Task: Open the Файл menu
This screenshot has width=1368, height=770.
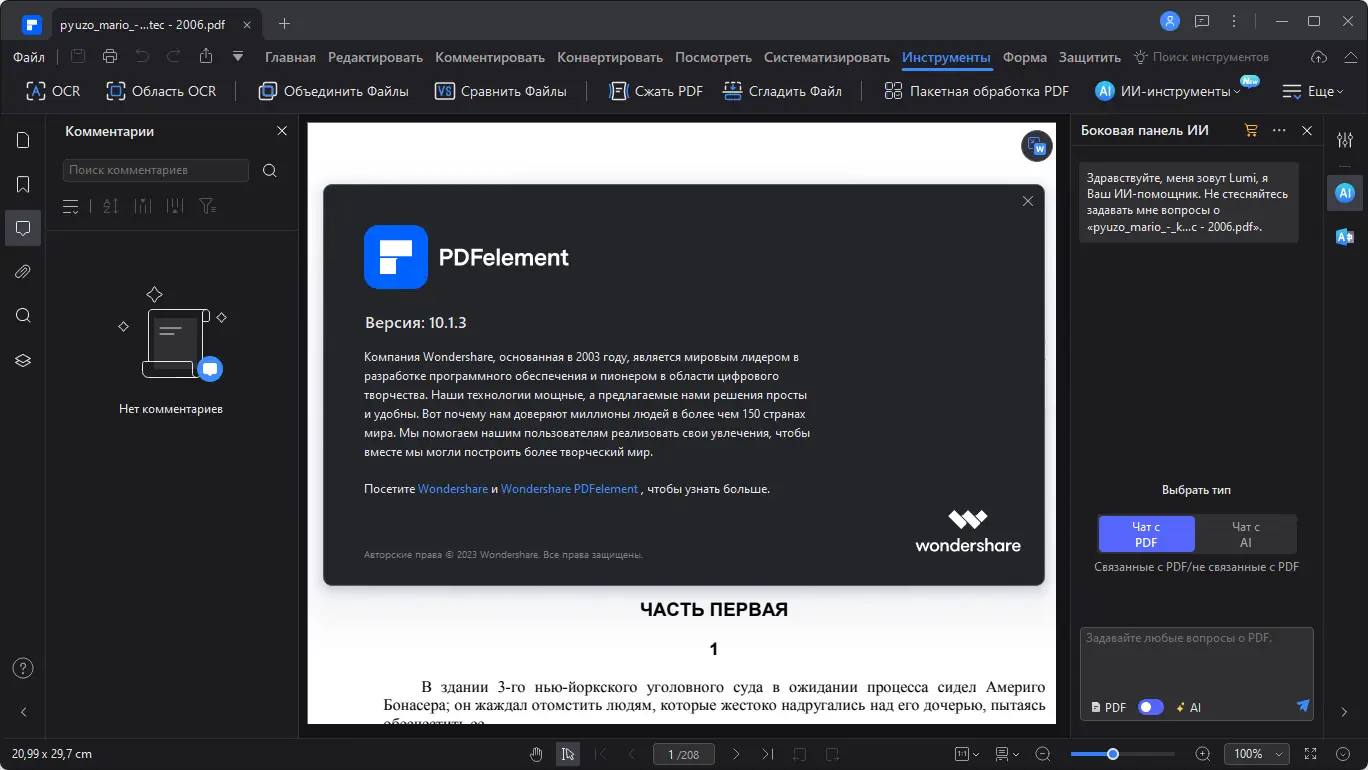Action: [x=29, y=57]
